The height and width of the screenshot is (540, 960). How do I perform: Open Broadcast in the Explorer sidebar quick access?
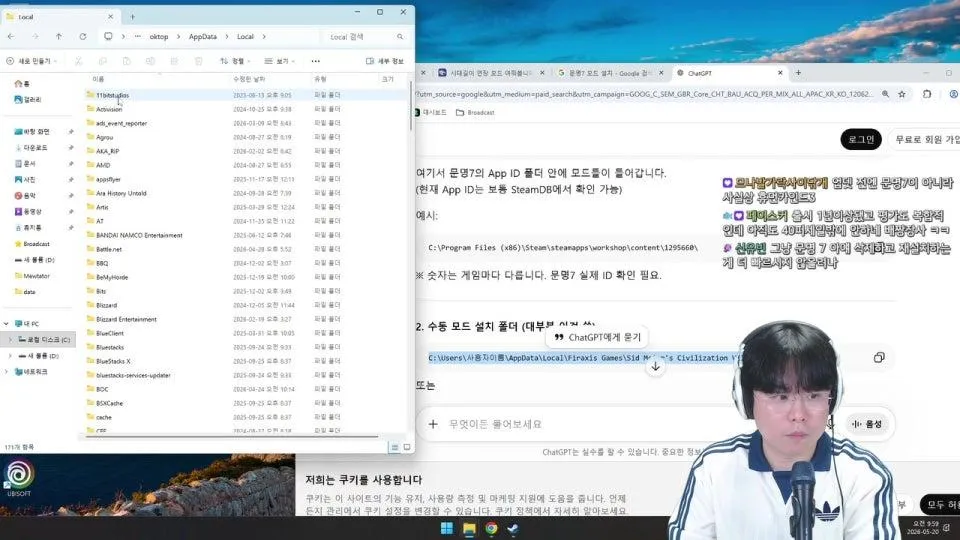coord(32,244)
